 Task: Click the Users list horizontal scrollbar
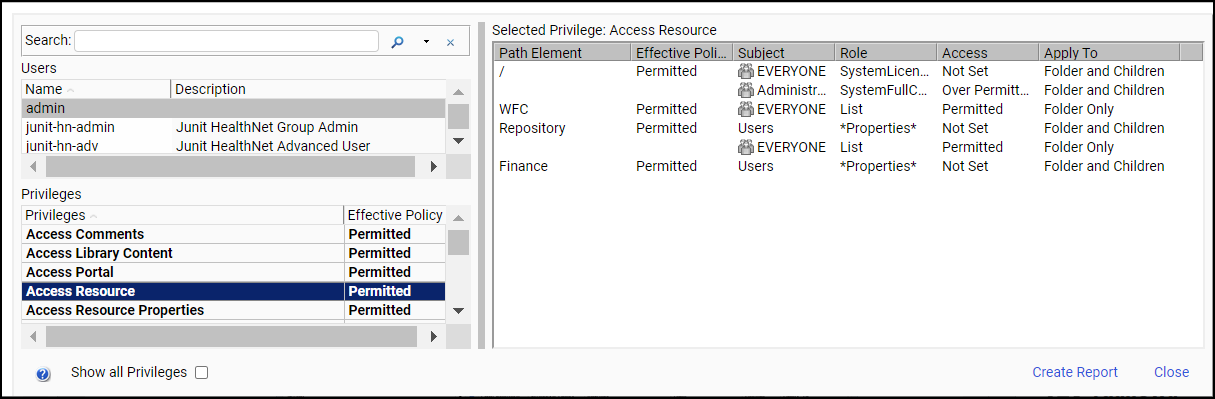click(x=233, y=166)
